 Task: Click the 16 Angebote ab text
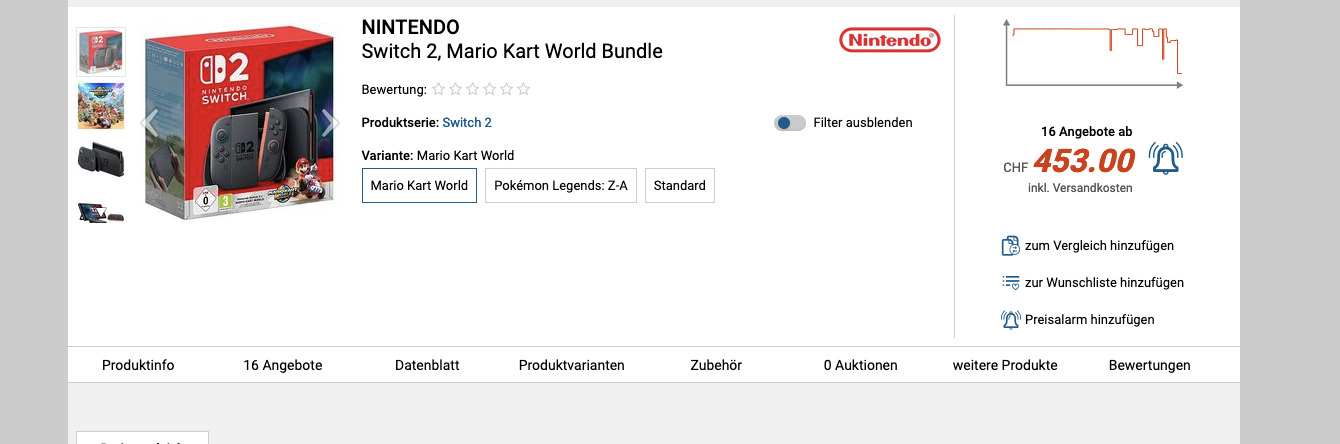point(1086,132)
